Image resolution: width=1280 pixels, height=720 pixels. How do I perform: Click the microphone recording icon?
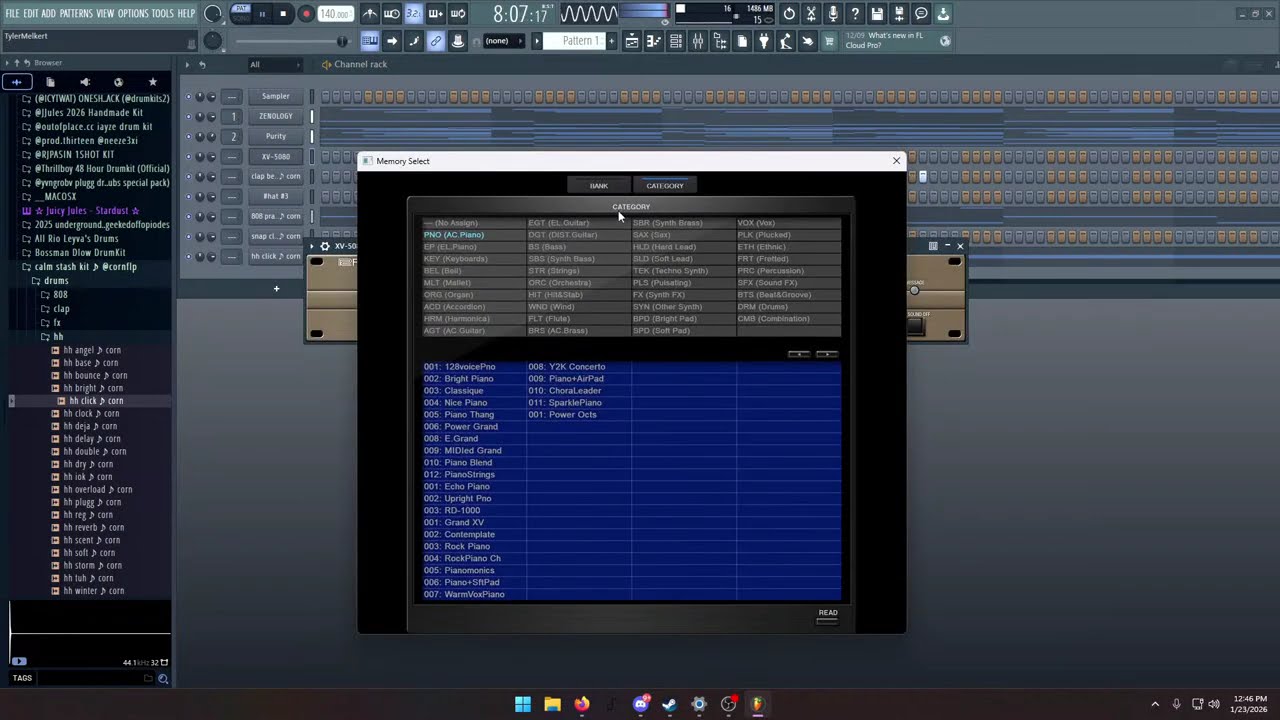[x=833, y=14]
